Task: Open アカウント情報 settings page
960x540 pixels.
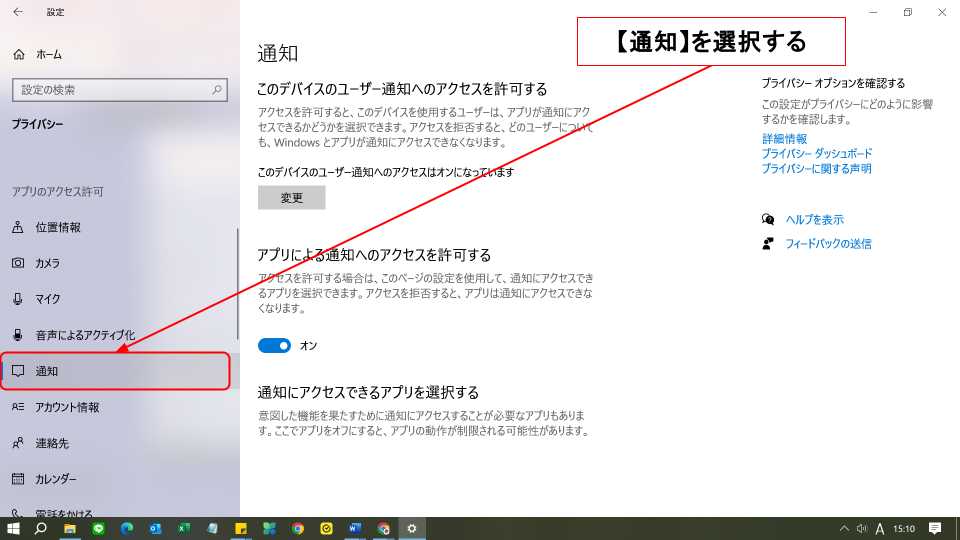Action: [x=67, y=407]
